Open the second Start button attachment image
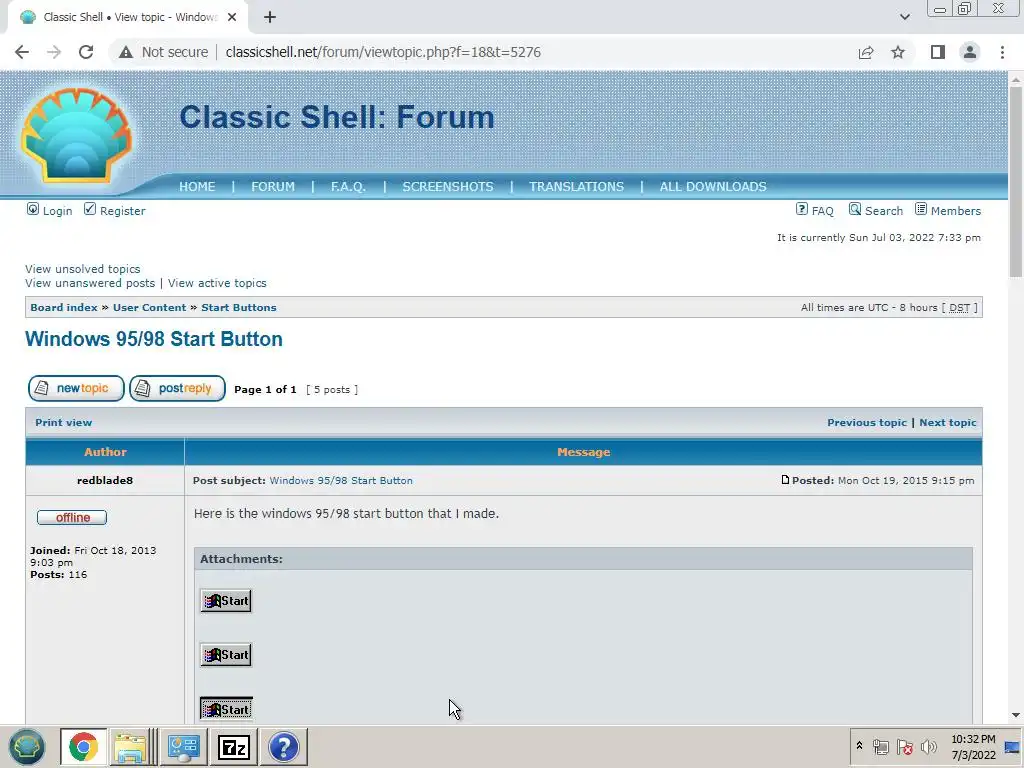The height and width of the screenshot is (768, 1024). (226, 655)
